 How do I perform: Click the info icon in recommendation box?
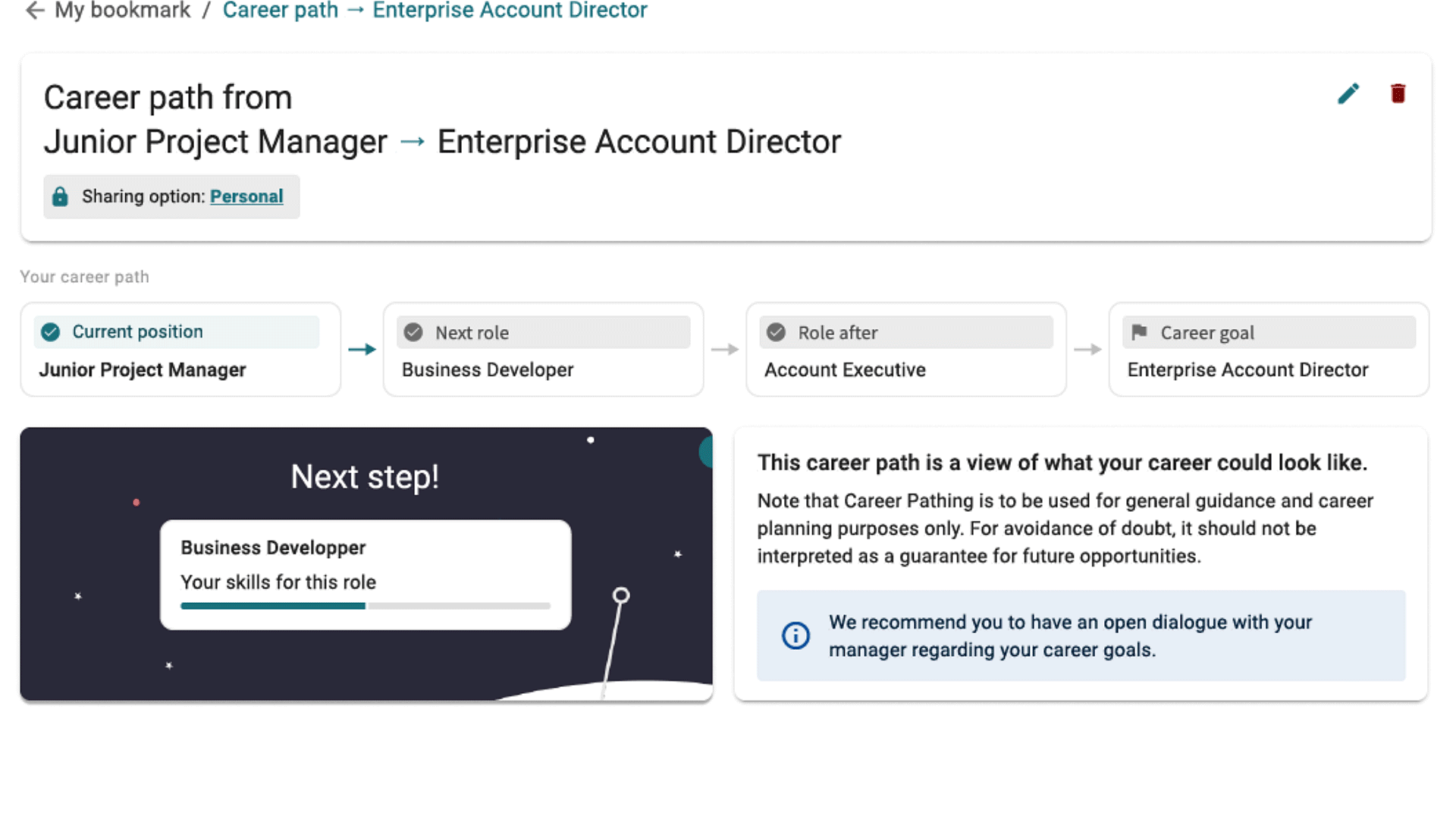pyautogui.click(x=795, y=635)
